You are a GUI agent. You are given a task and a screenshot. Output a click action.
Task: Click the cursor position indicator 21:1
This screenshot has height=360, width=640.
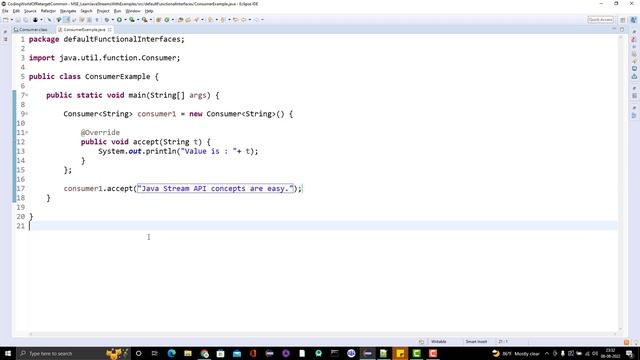click(503, 342)
